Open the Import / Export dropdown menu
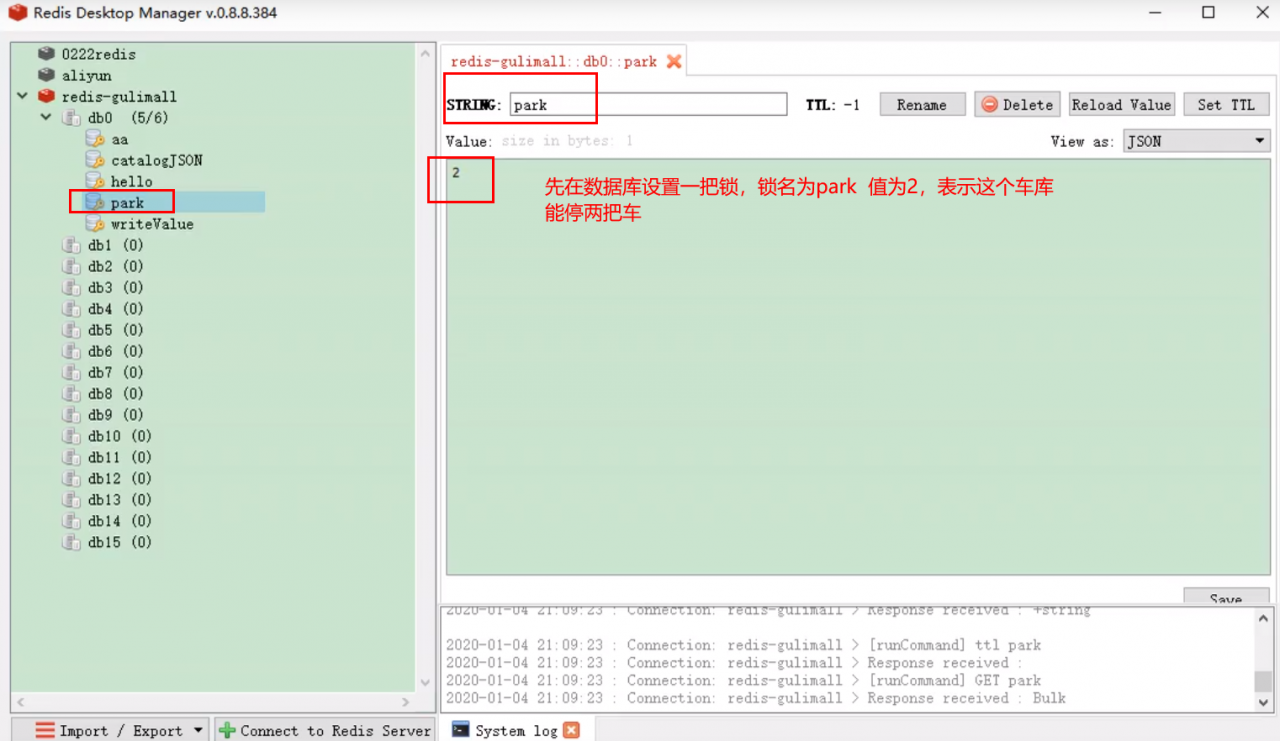The image size is (1280, 741). 110,730
